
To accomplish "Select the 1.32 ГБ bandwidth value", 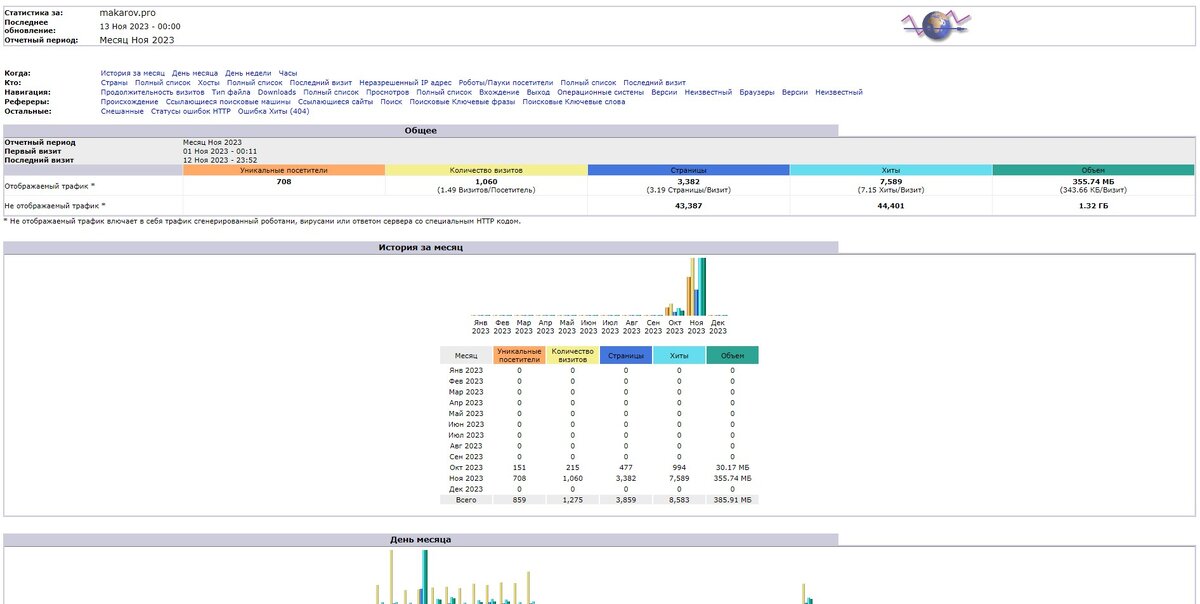I will 1093,205.
